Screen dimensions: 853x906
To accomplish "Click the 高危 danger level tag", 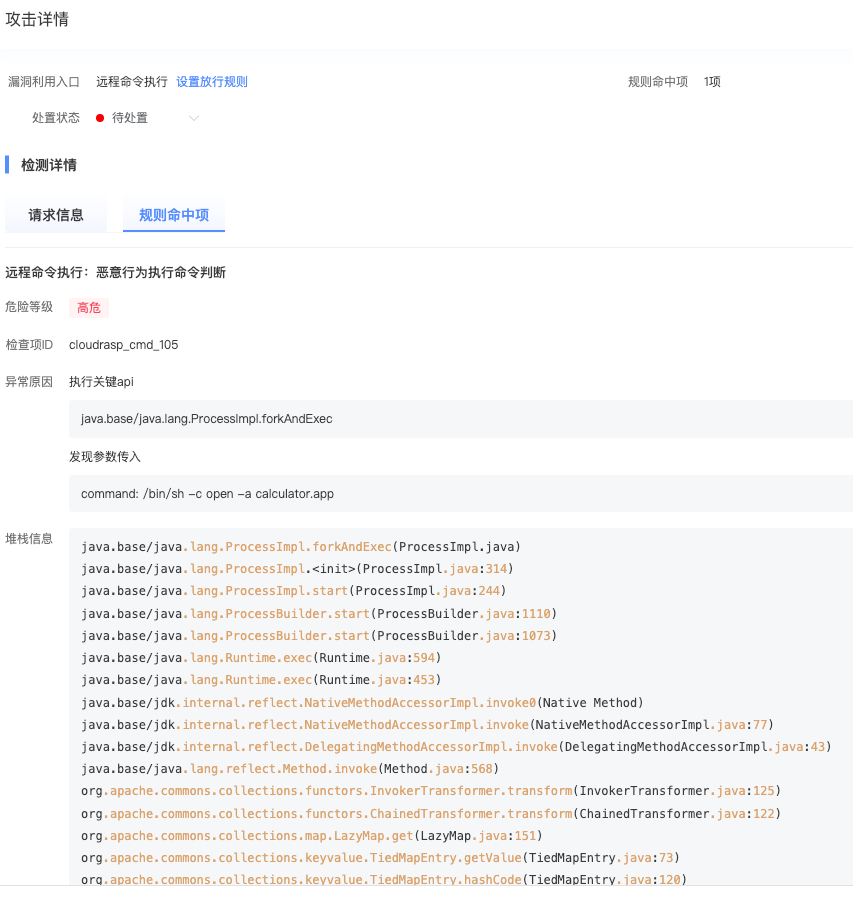I will pyautogui.click(x=89, y=308).
